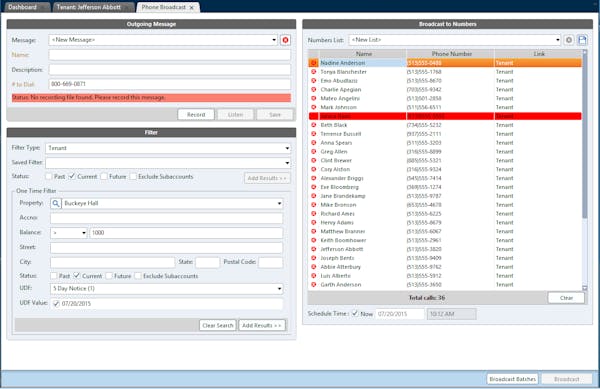
Task: Open the Numbers List dropdown
Action: point(558,40)
